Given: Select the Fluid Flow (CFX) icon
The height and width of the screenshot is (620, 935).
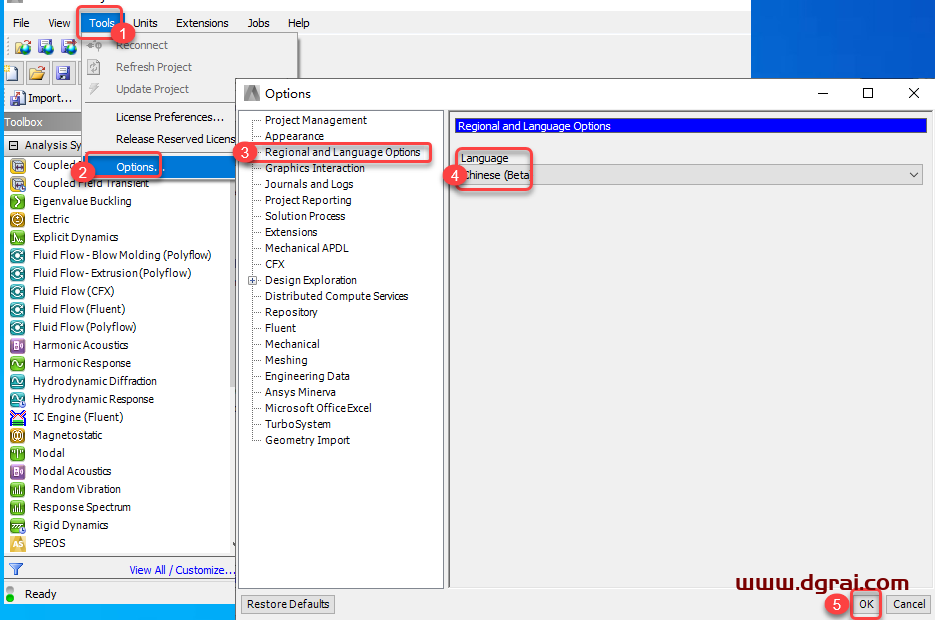Looking at the screenshot, I should pyautogui.click(x=18, y=292).
